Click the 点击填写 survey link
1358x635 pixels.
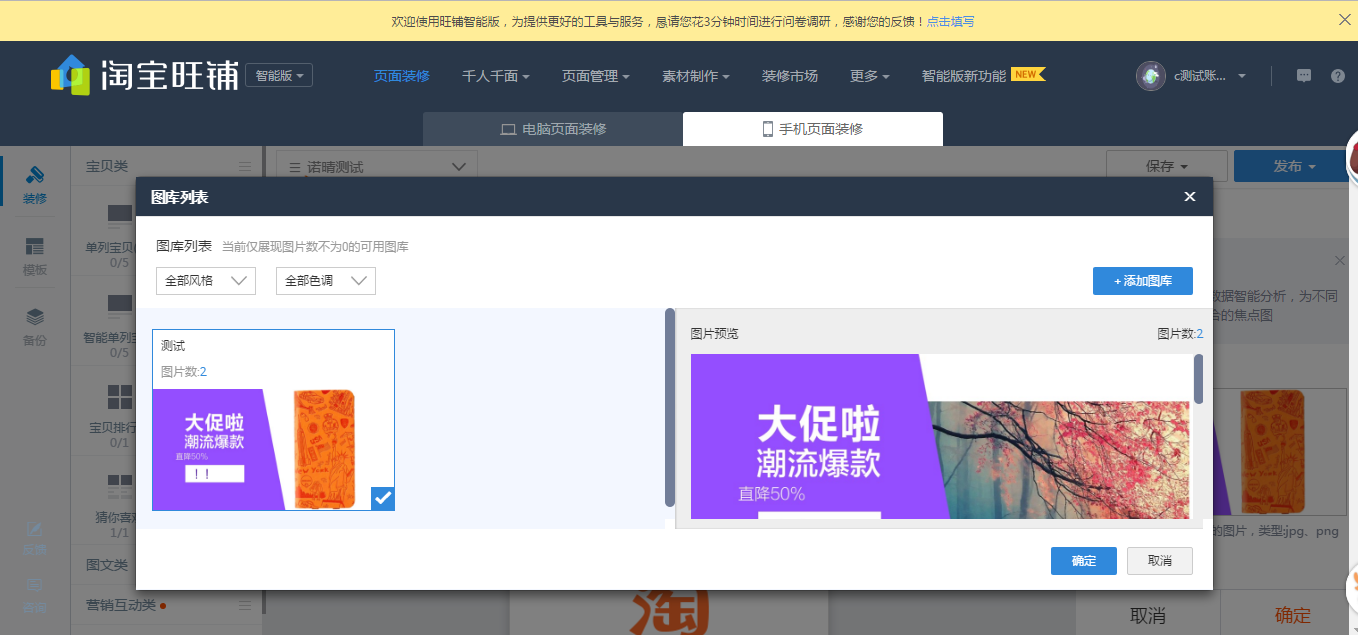pos(950,20)
